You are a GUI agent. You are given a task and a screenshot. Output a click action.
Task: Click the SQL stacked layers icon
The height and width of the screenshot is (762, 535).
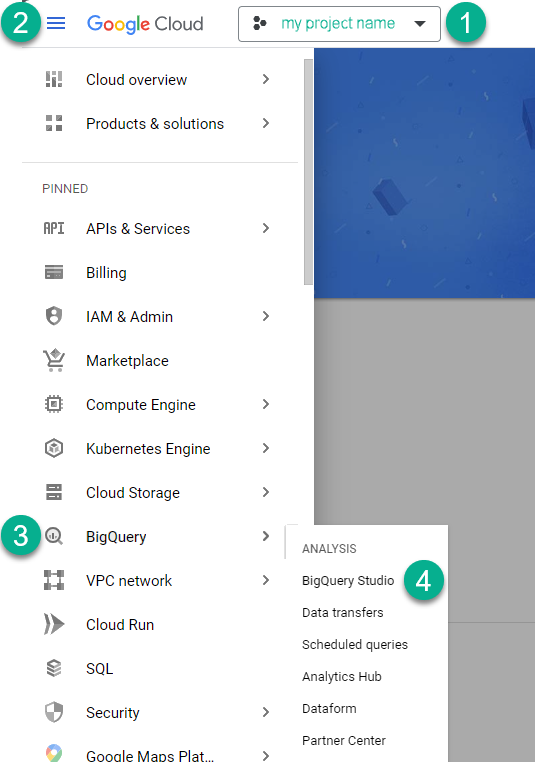pos(54,668)
